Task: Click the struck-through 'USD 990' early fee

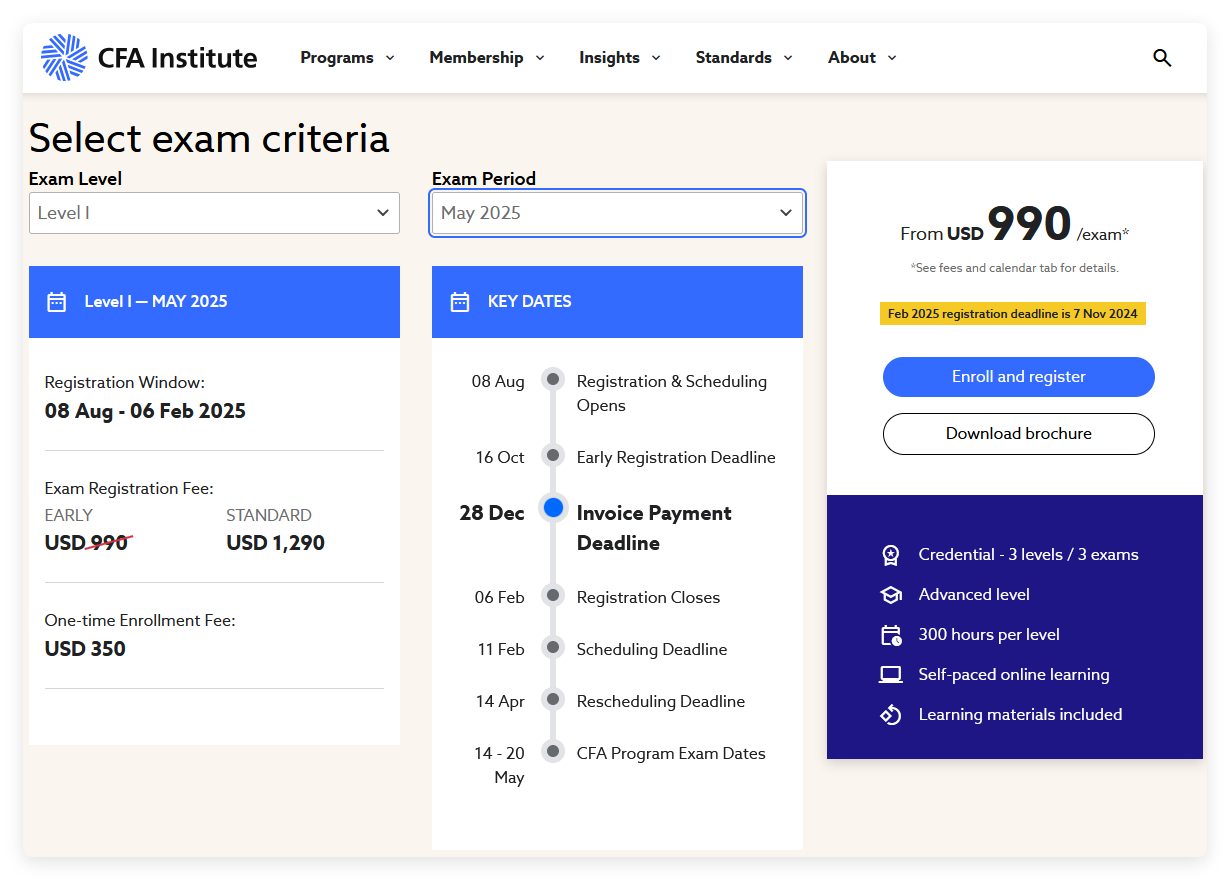Action: click(88, 543)
